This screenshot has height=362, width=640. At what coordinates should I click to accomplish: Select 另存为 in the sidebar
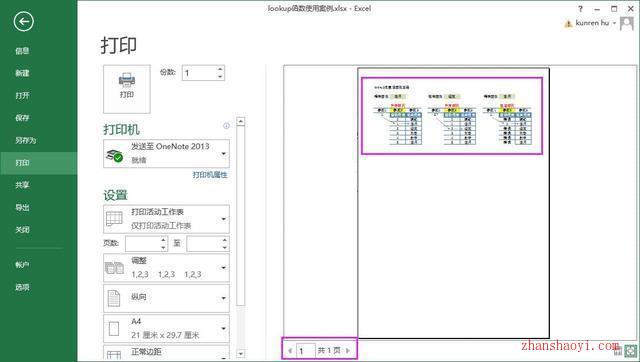(26, 140)
